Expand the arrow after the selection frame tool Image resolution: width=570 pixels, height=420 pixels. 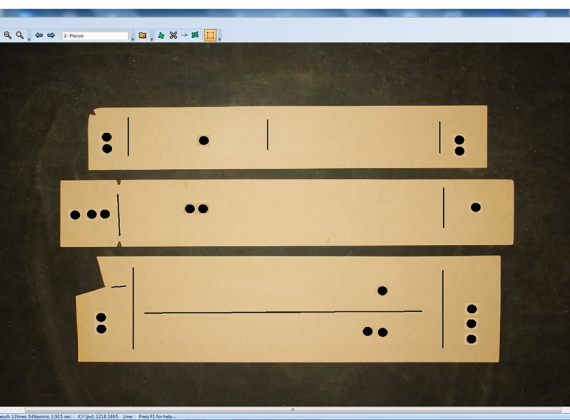coord(220,38)
